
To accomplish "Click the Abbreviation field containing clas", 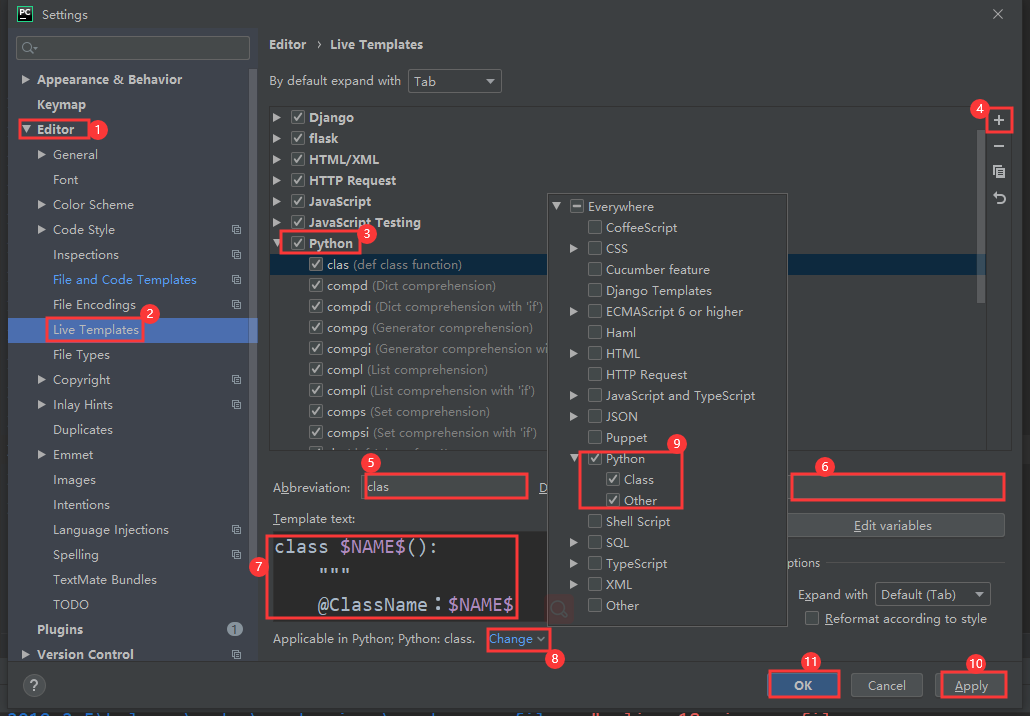I will 445,487.
